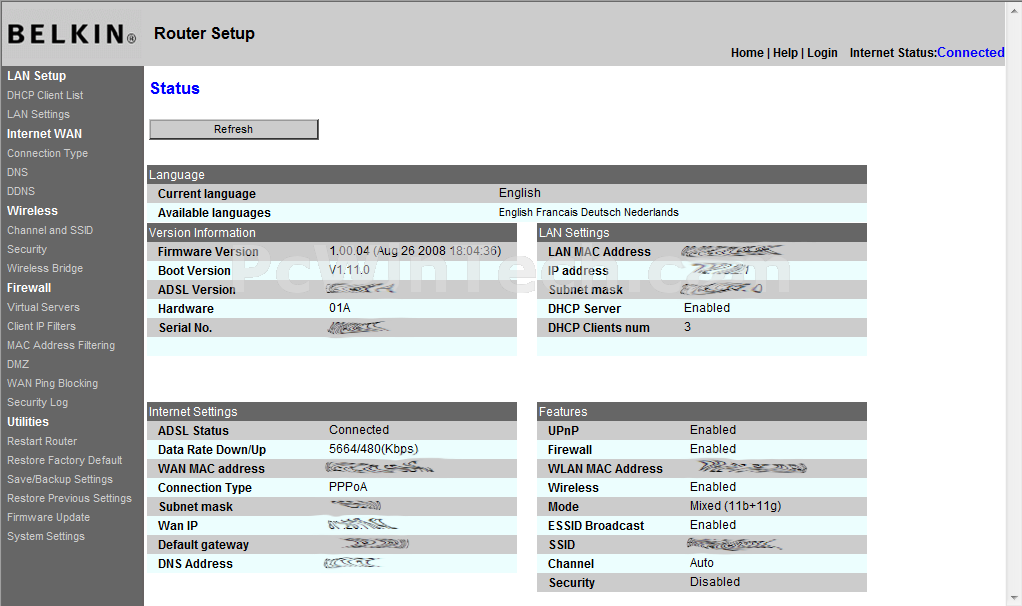Click the Refresh button
This screenshot has height=606, width=1022.
click(233, 129)
